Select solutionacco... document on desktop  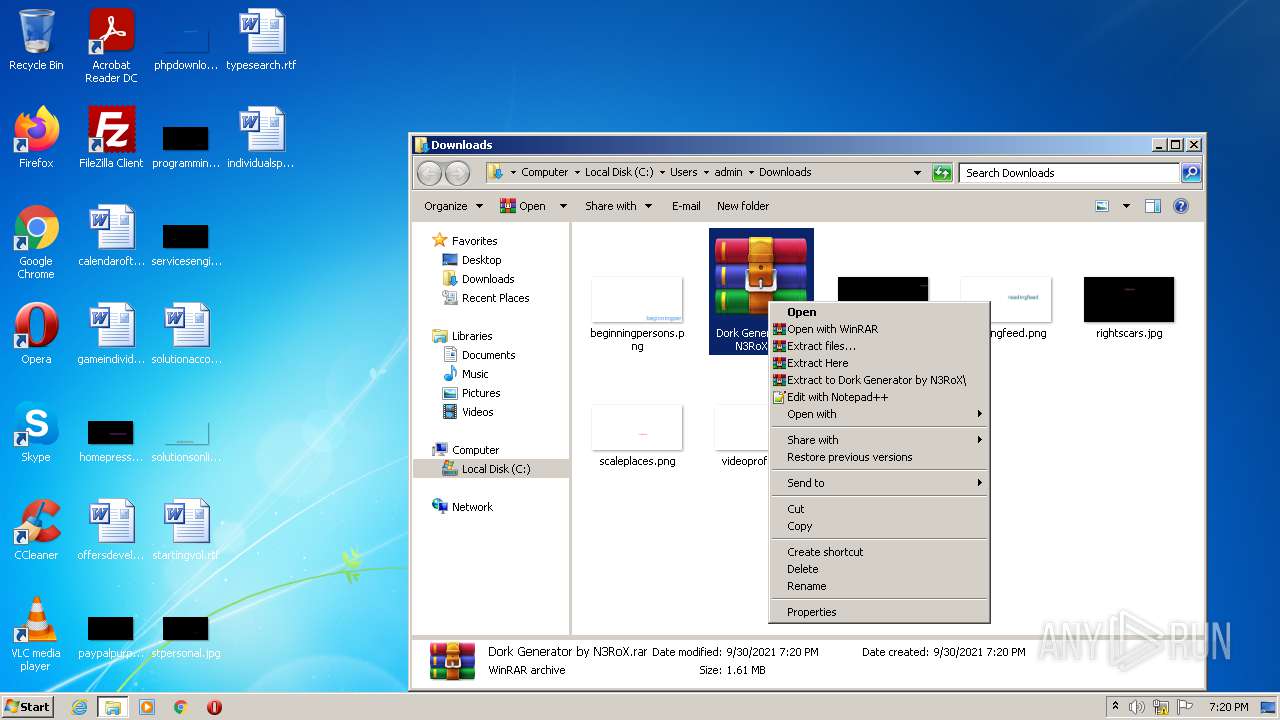186,334
